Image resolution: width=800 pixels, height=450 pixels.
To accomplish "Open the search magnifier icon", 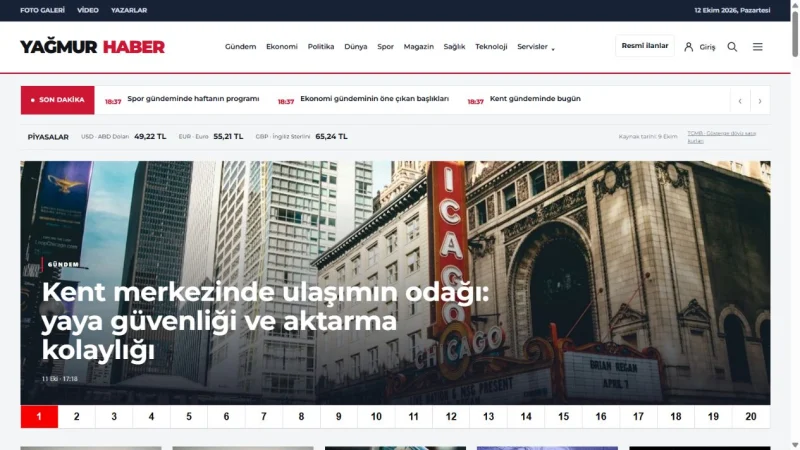I will (x=732, y=47).
